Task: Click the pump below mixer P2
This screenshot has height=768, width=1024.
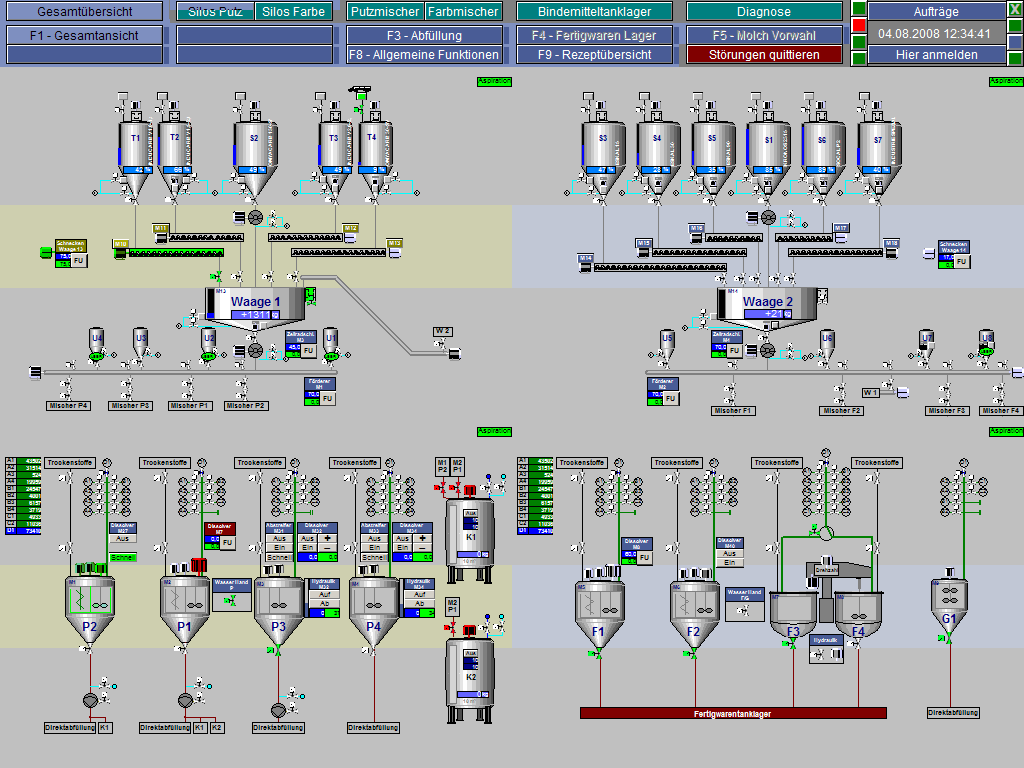Action: (x=89, y=699)
